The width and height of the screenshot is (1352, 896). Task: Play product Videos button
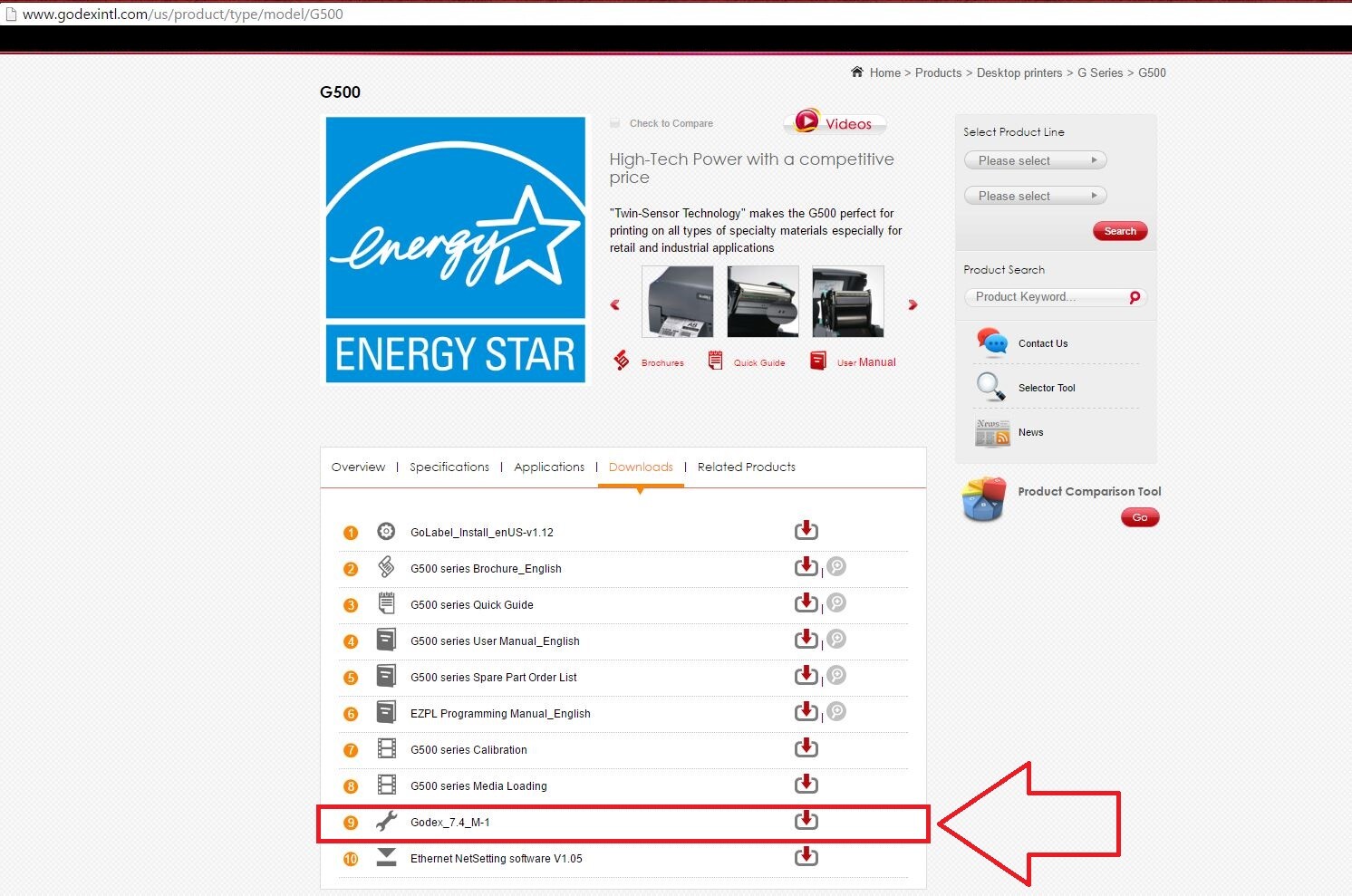coord(835,122)
